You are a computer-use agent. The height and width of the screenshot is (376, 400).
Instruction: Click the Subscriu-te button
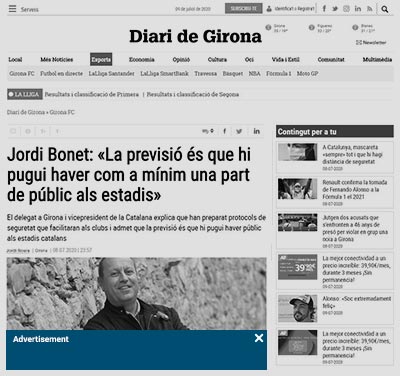244,9
